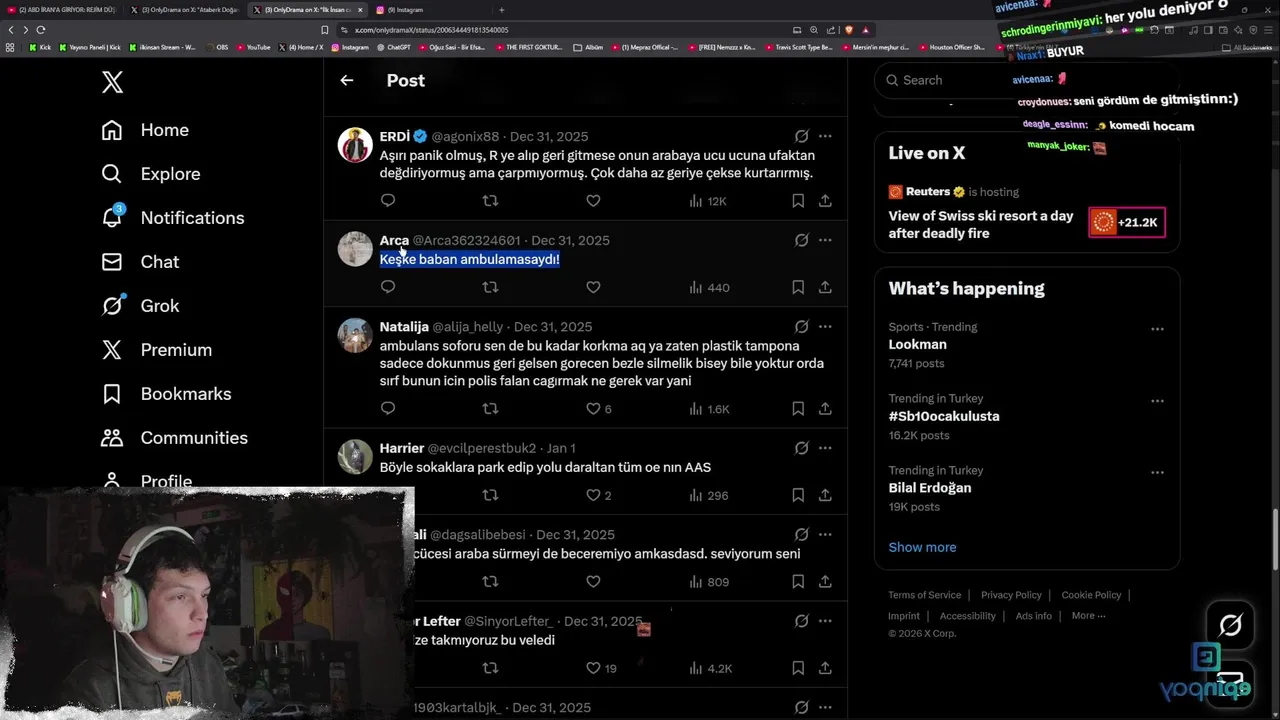Viewport: 1280px width, 720px height.
Task: Open the Terms of Service footer link
Action: click(x=924, y=595)
